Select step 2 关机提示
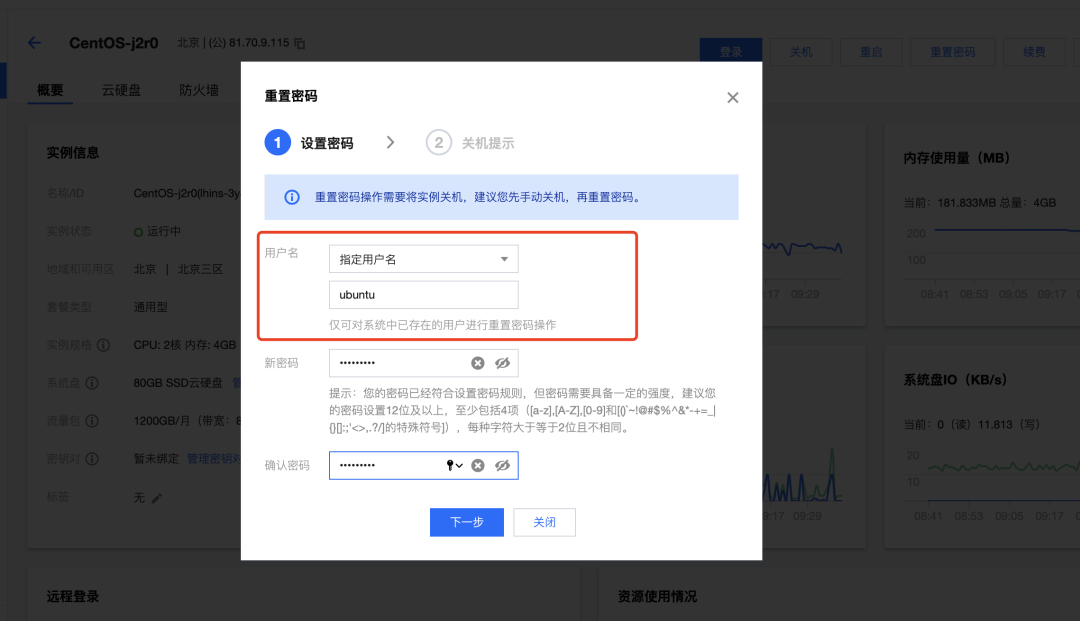The image size is (1080, 621). click(470, 143)
